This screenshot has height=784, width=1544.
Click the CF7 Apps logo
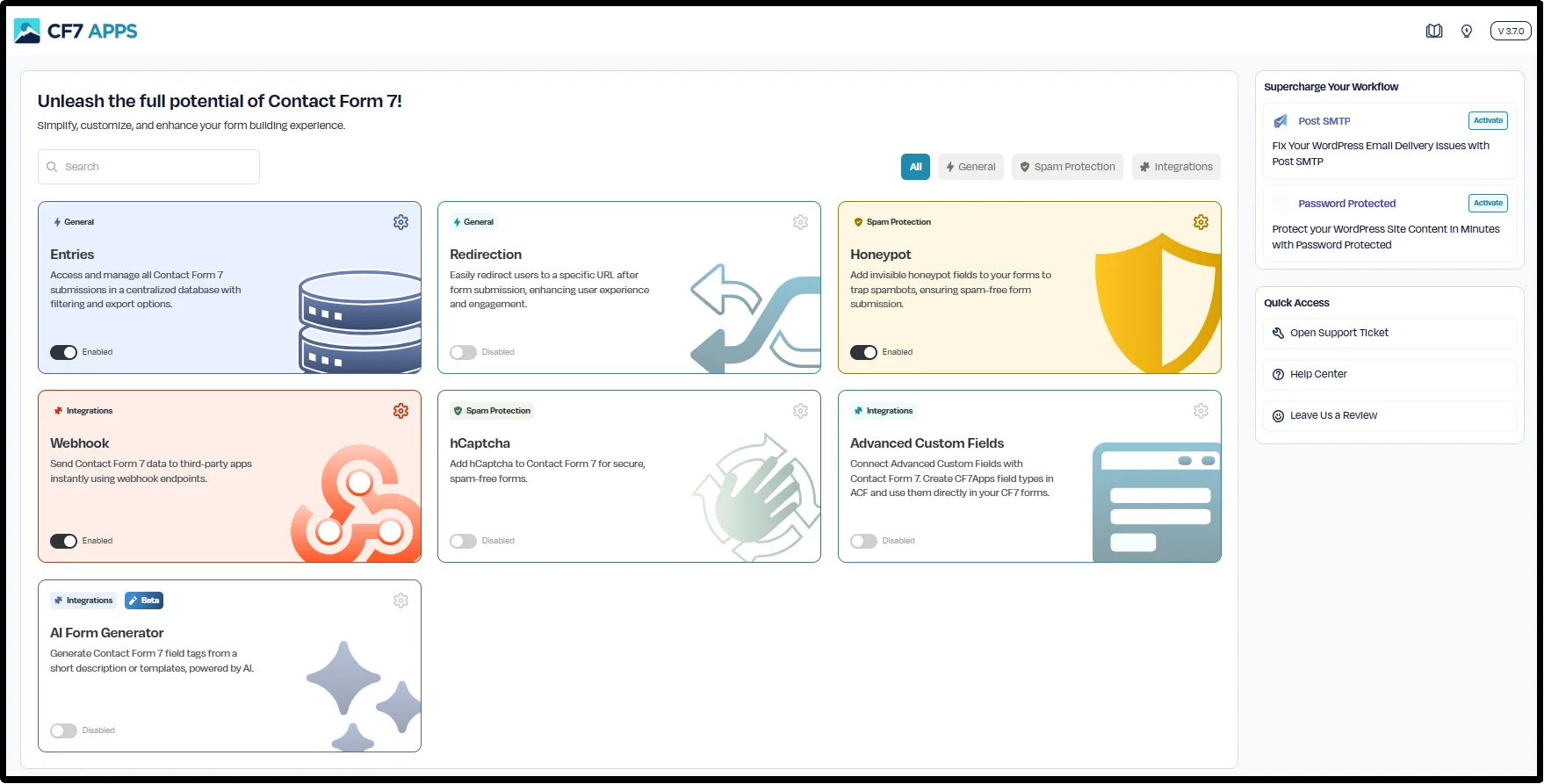pyautogui.click(x=76, y=31)
